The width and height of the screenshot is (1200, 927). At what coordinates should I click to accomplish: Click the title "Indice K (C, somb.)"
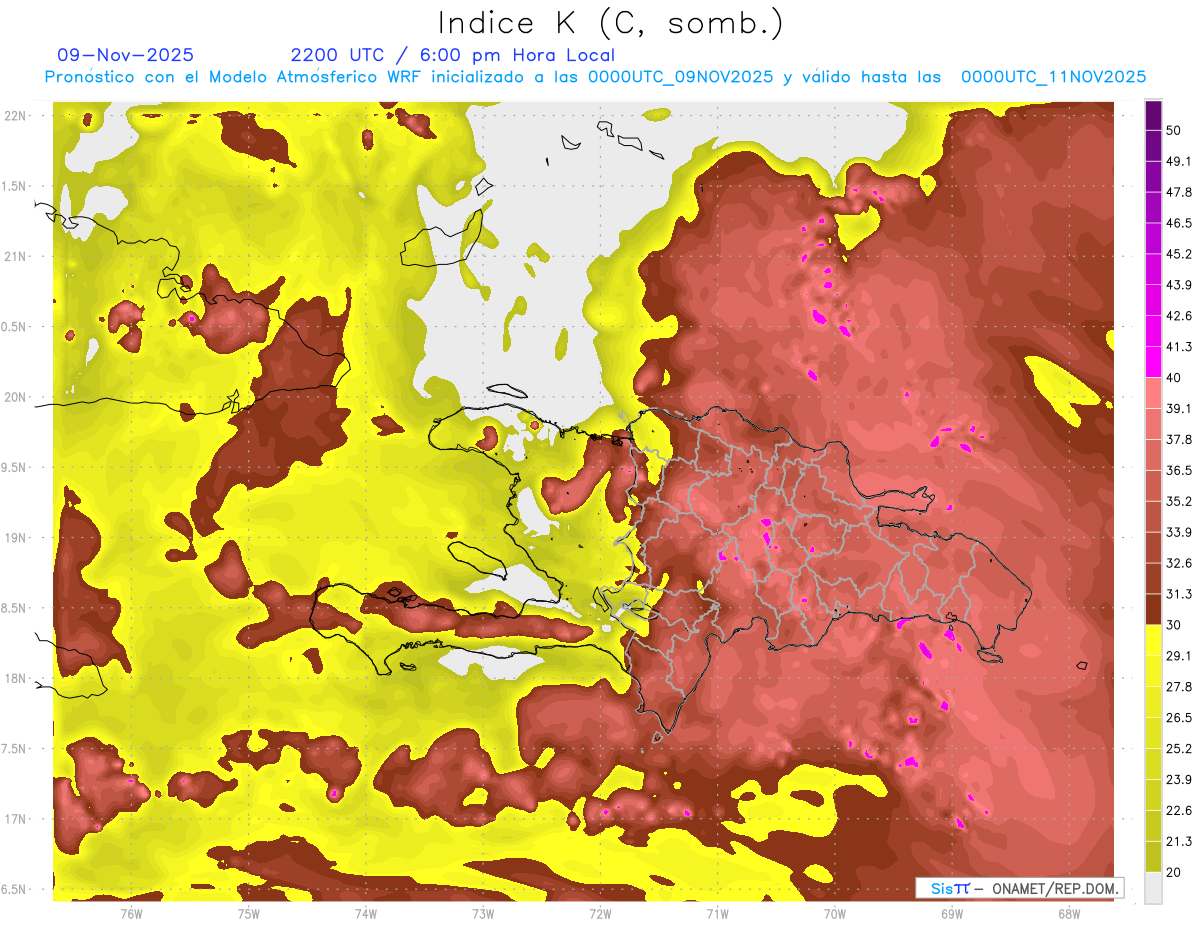coord(611,23)
